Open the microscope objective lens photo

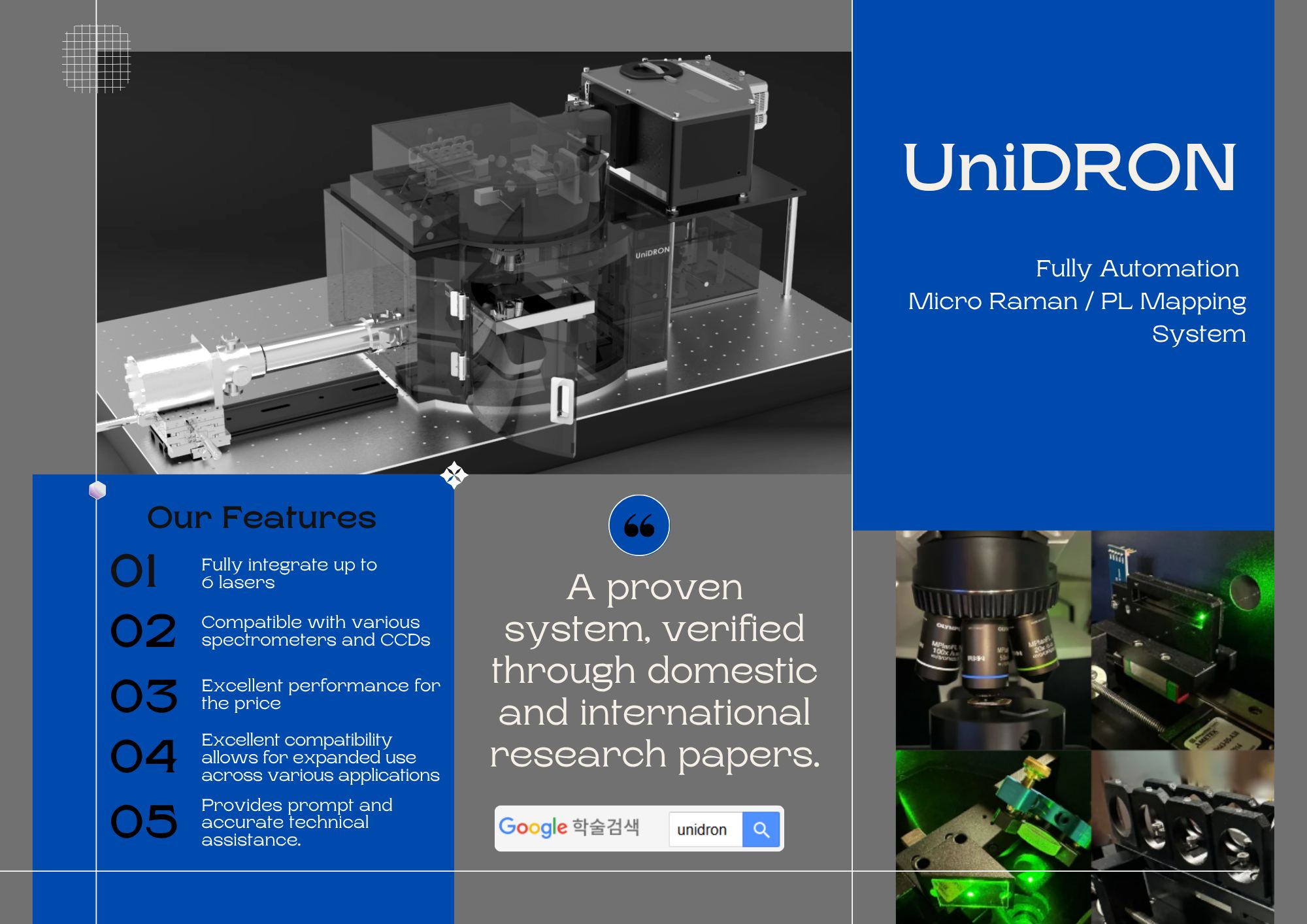(x=993, y=640)
